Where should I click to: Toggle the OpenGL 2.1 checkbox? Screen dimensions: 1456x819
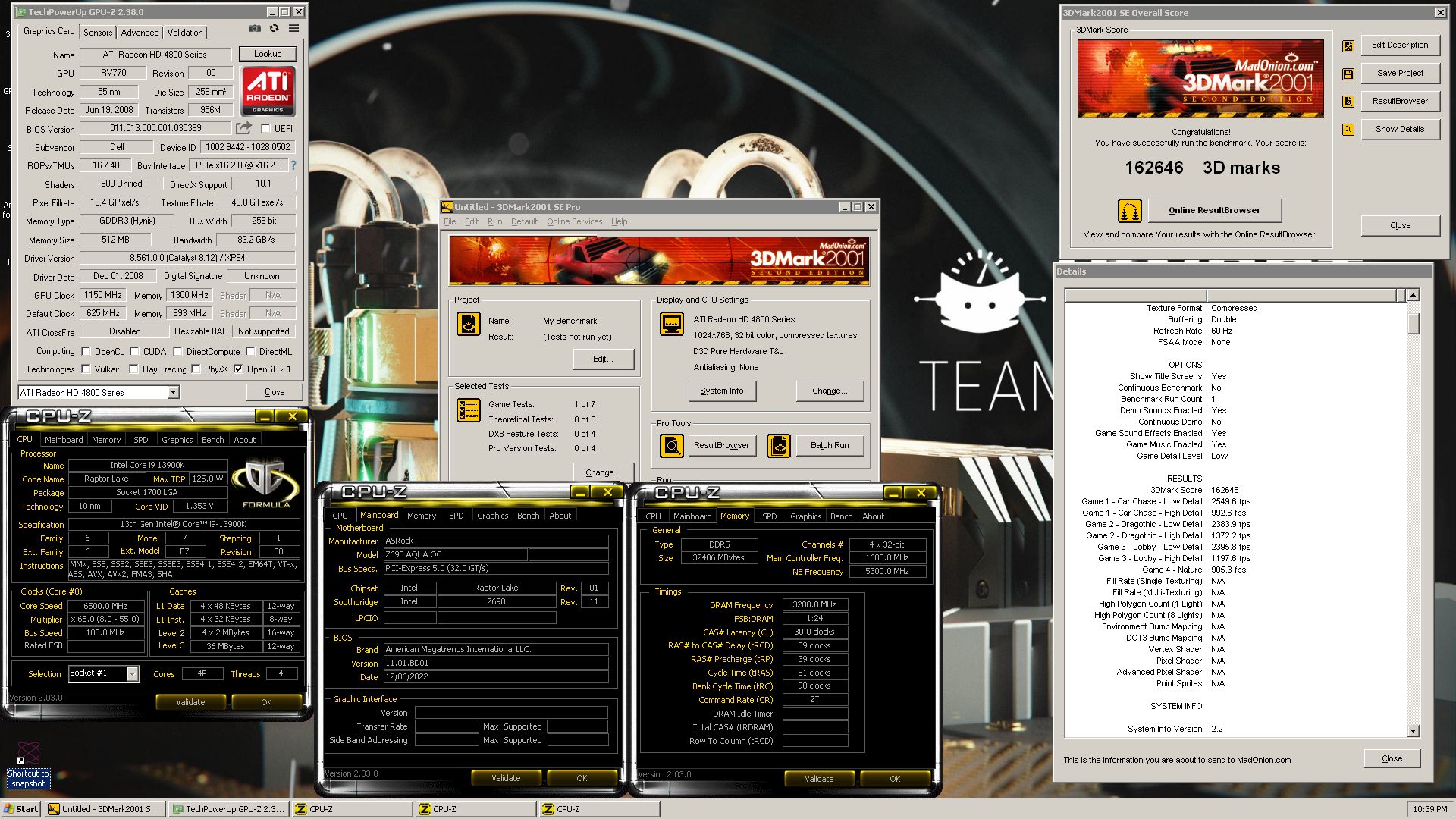[238, 369]
